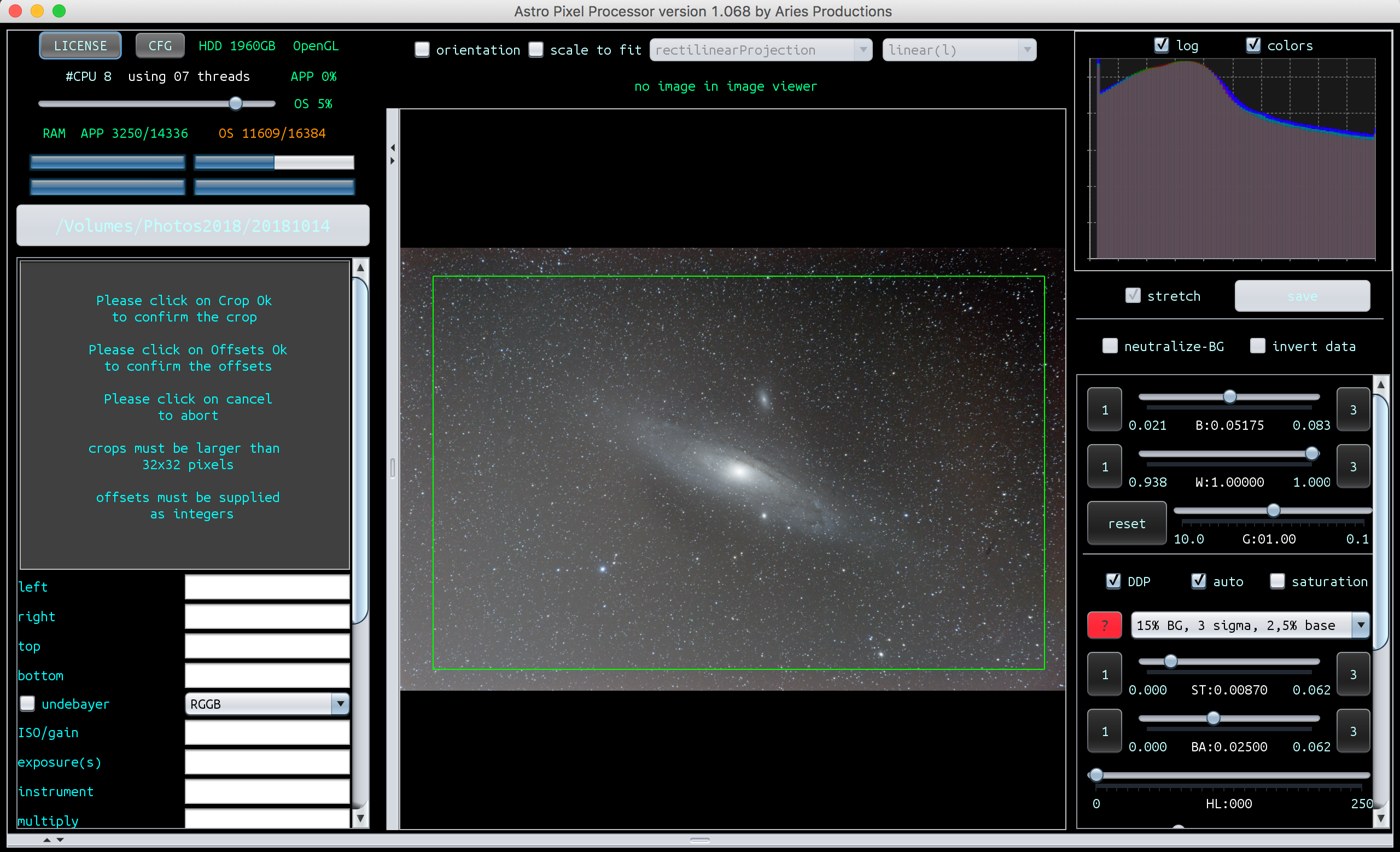Open the linear(l) interpolation dropdown
The width and height of the screenshot is (1400, 852).
point(959,50)
